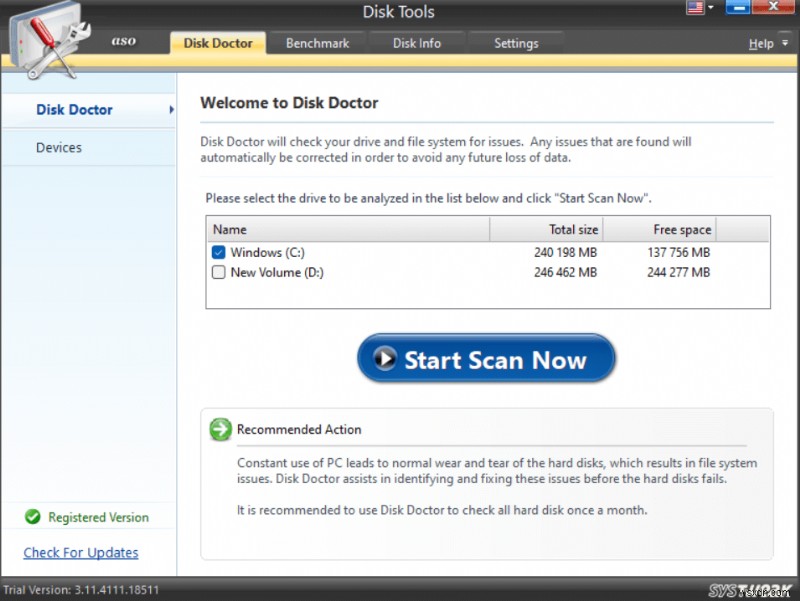Open the language dropdown arrow beside flag
800x601 pixels.
click(x=710, y=8)
